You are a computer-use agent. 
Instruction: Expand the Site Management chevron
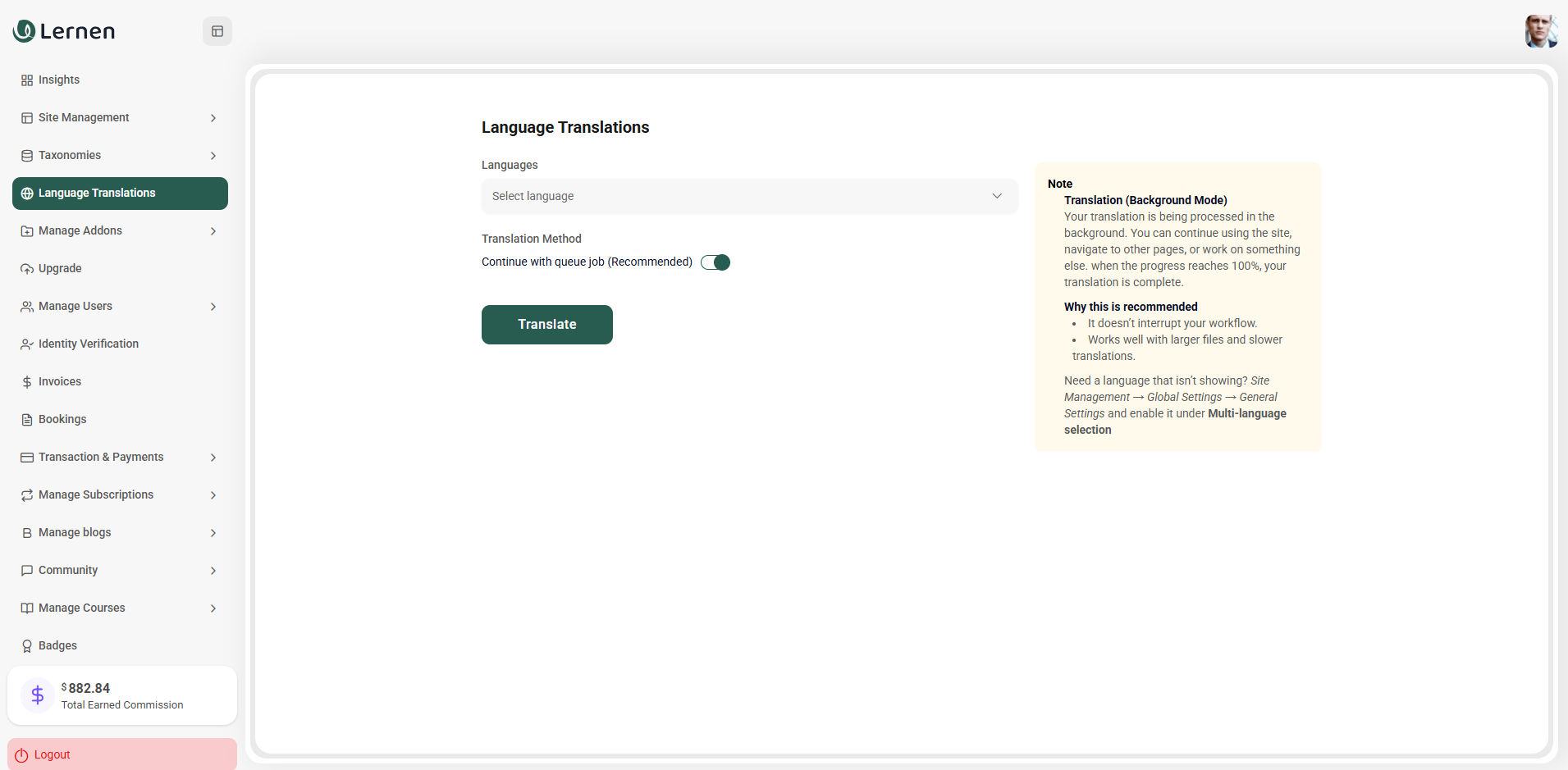coord(213,118)
